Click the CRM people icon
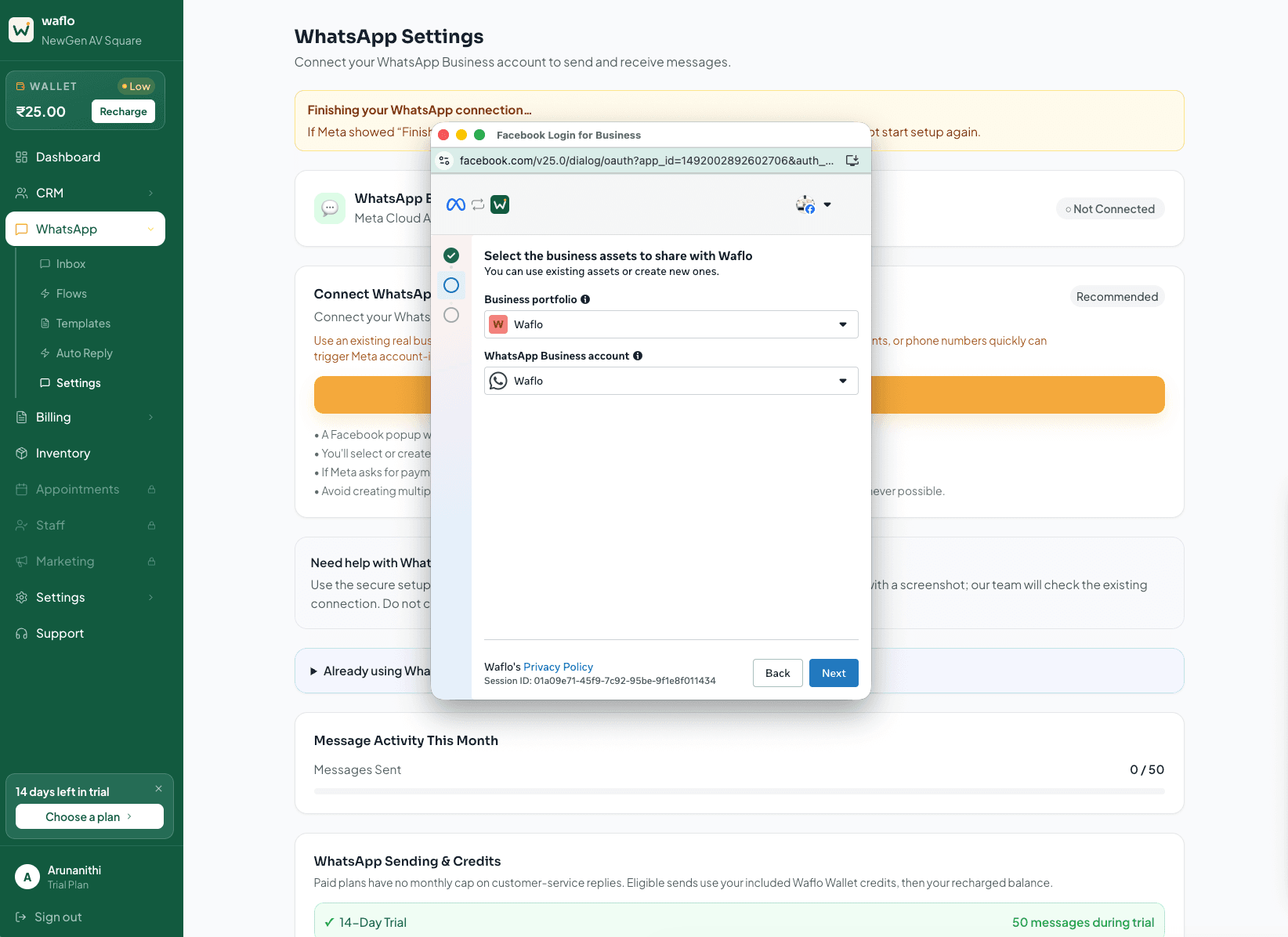Image resolution: width=1288 pixels, height=937 pixels. pos(22,193)
